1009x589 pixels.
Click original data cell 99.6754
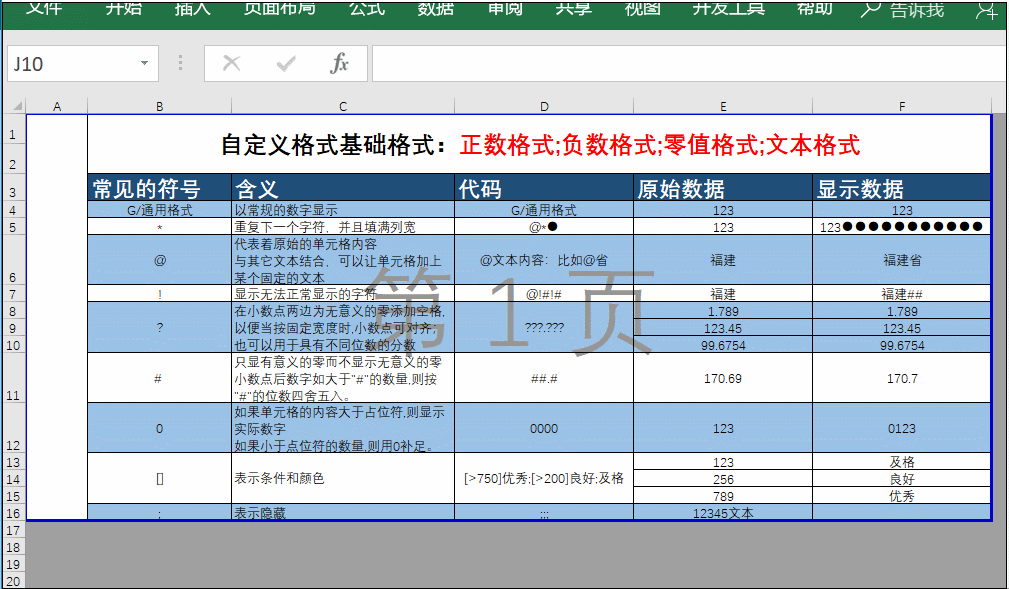pyautogui.click(x=723, y=345)
